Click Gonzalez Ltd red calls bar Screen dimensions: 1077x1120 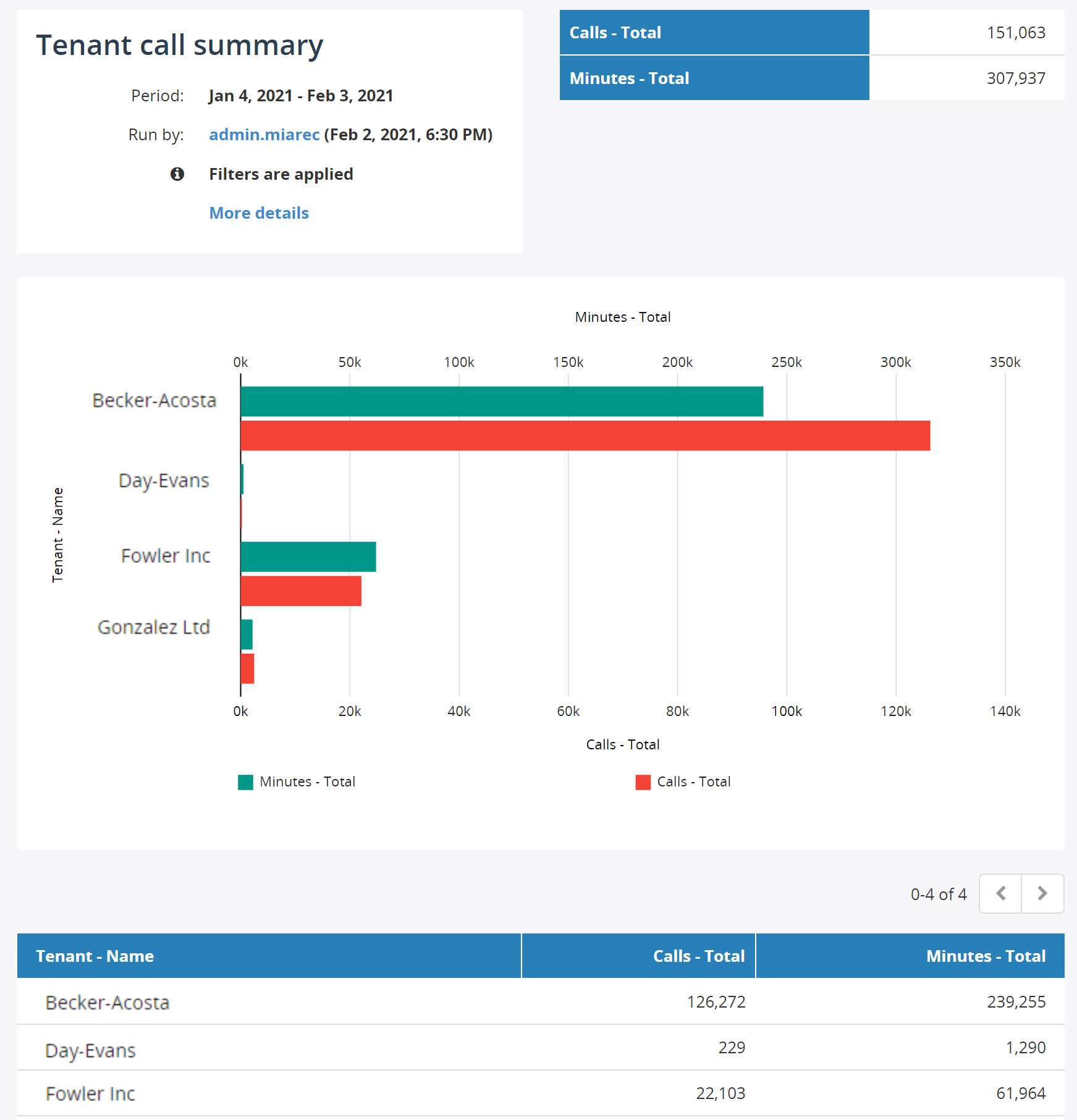tap(247, 668)
